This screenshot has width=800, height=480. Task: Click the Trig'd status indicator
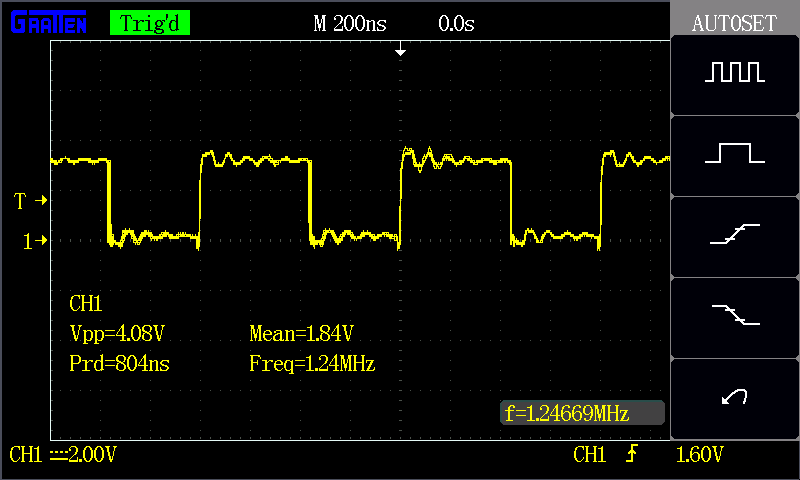(x=149, y=23)
